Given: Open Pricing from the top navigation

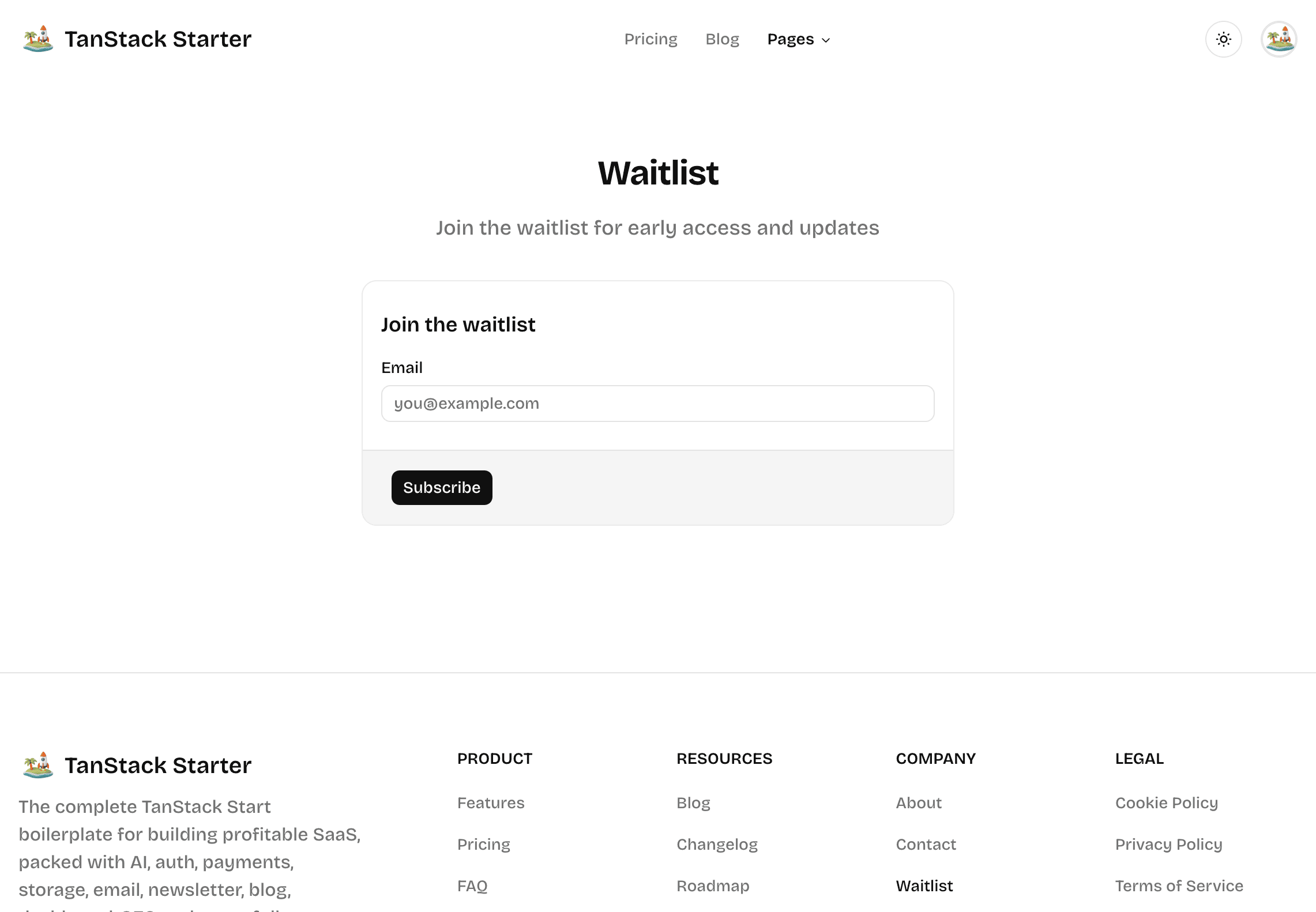Looking at the screenshot, I should tap(651, 39).
